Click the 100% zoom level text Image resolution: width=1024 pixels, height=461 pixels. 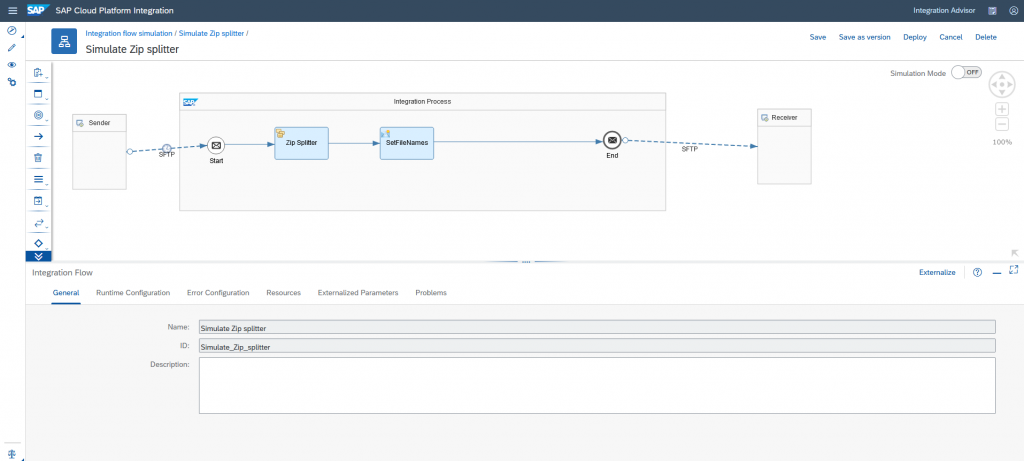(1002, 142)
